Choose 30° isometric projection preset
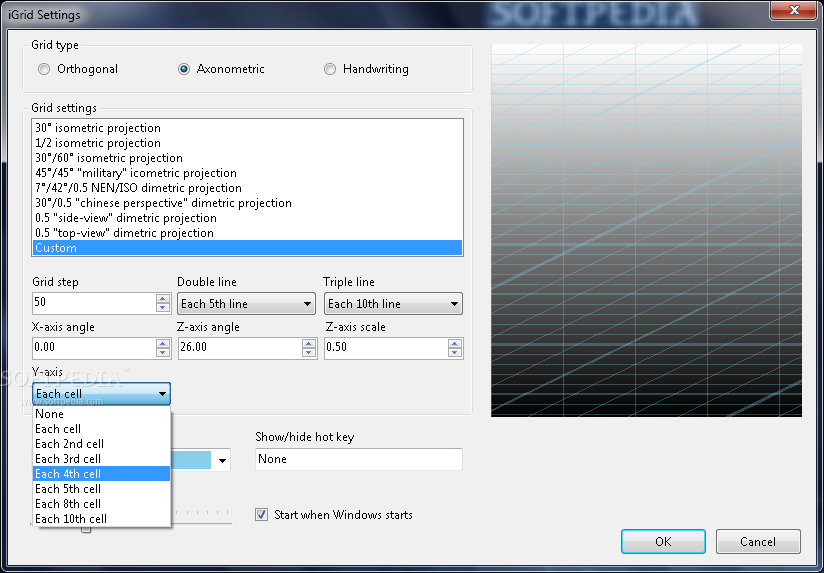The image size is (824, 573). tap(247, 128)
